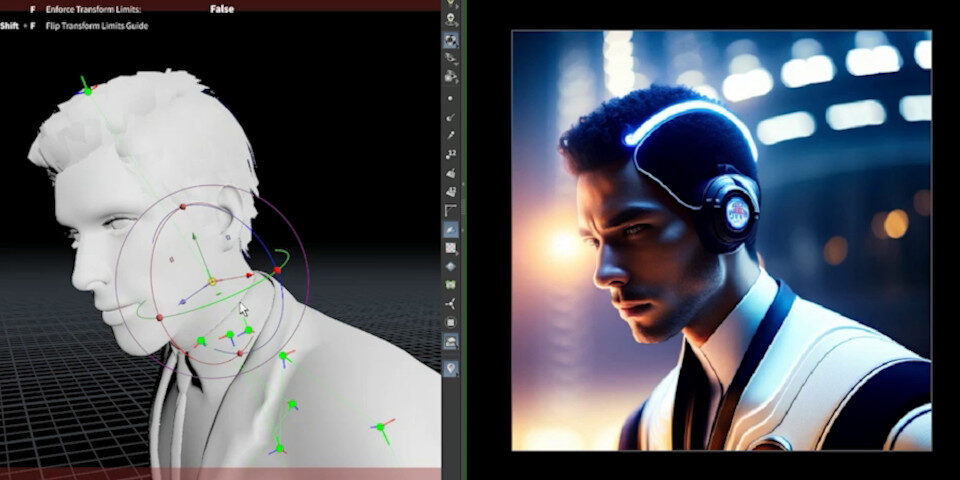Click the checkered square icon with arrow

coord(451,248)
